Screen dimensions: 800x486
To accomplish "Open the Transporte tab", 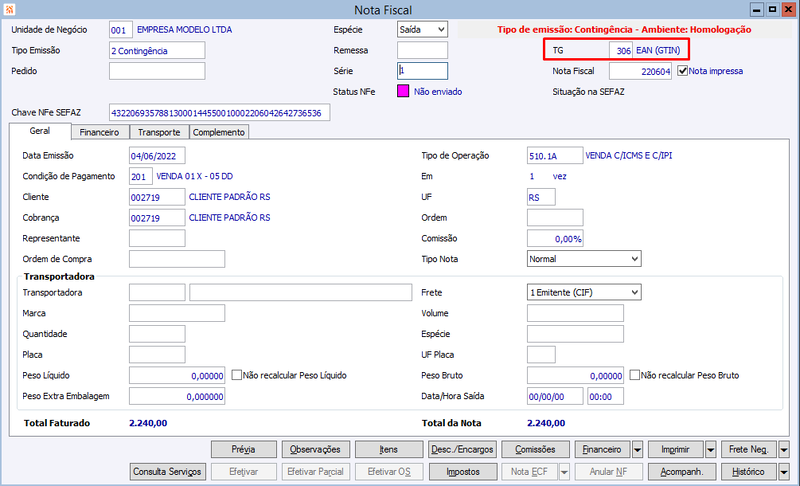I will [159, 132].
